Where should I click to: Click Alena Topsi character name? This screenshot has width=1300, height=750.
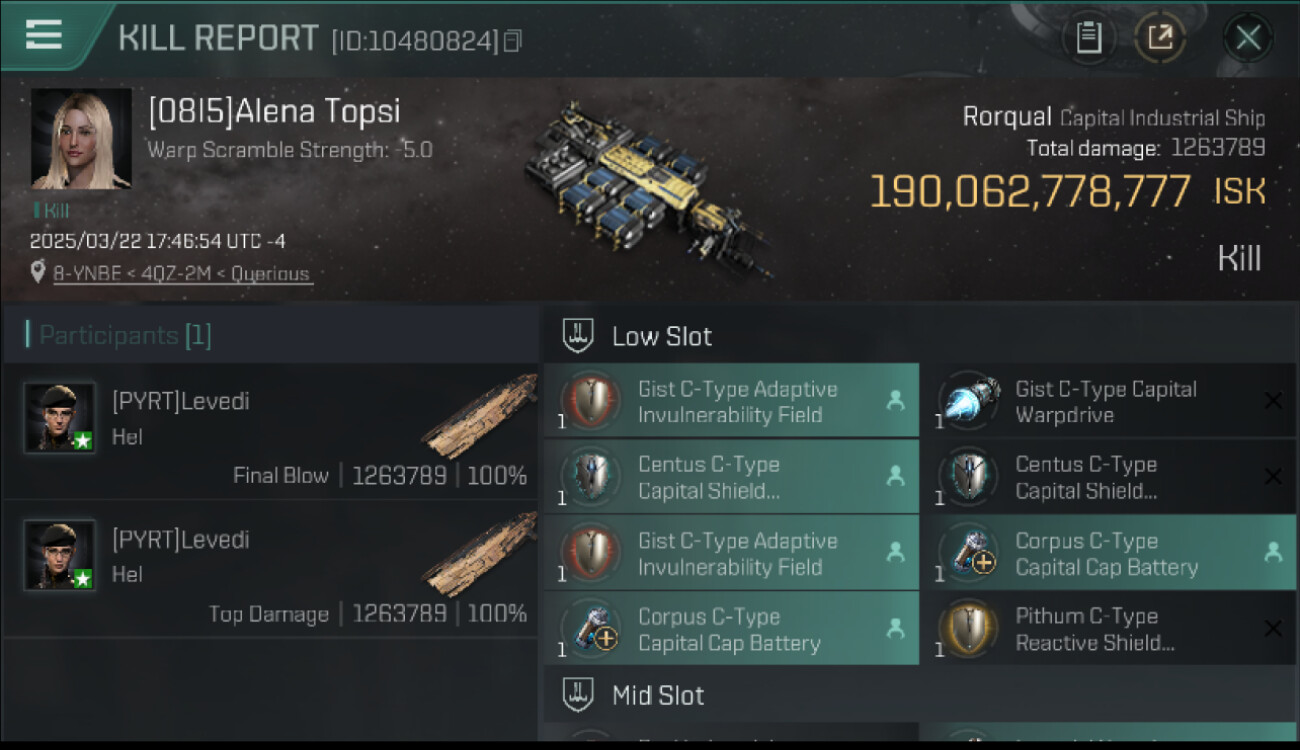coord(274,112)
